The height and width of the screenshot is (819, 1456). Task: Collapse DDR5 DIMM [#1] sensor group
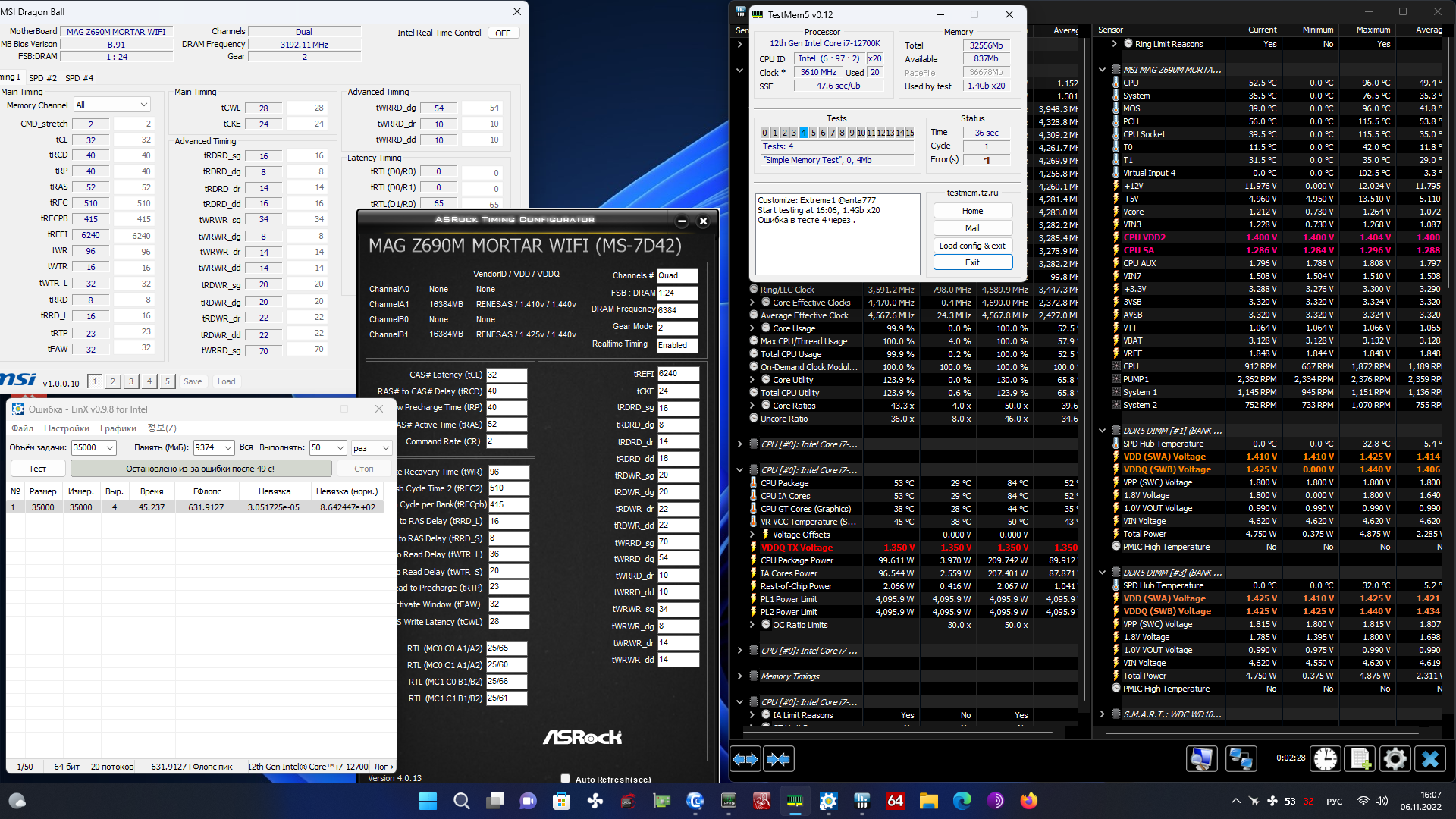[x=1102, y=431]
